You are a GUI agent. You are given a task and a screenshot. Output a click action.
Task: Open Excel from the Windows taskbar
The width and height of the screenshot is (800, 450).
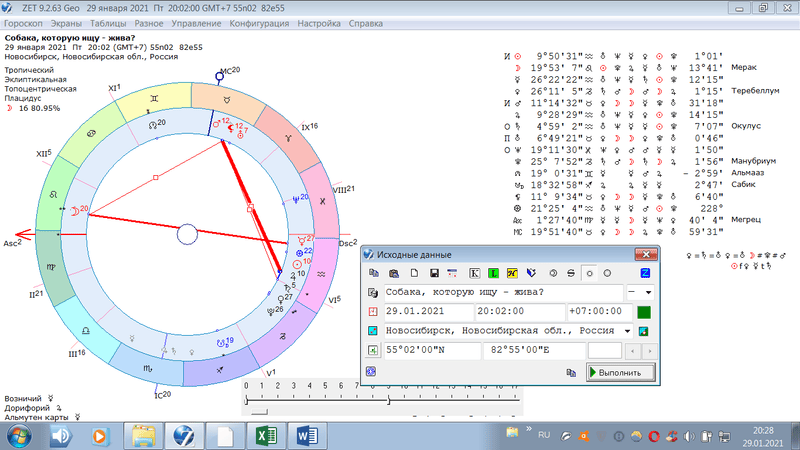267,436
